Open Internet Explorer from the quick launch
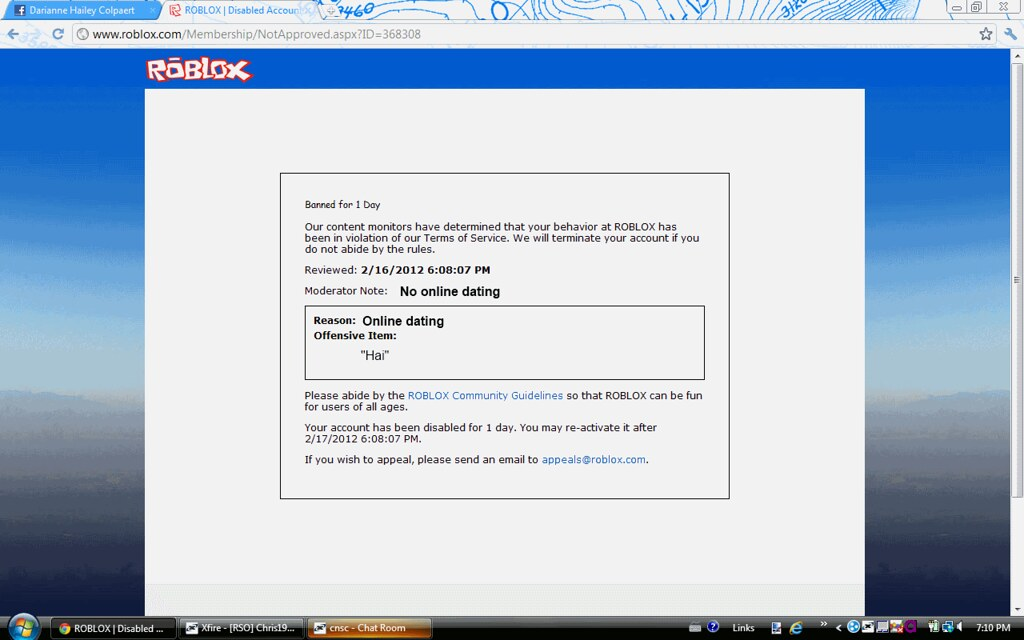Viewport: 1024px width, 640px height. coord(795,628)
